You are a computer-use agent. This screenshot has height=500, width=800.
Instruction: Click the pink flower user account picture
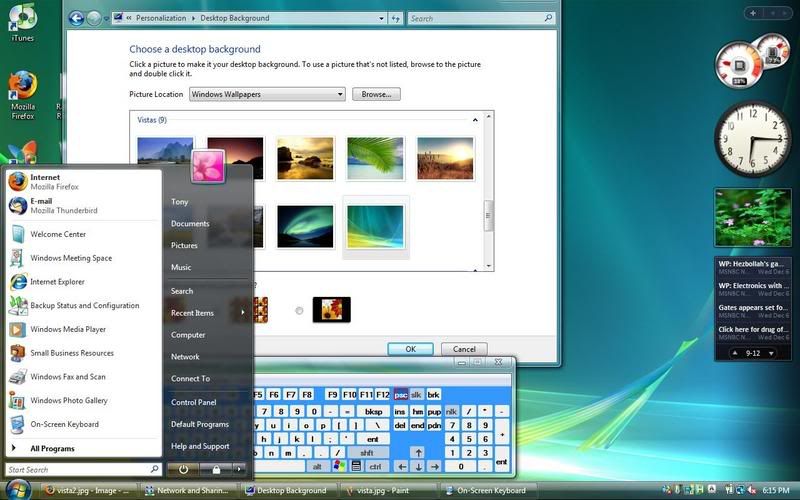pyautogui.click(x=208, y=166)
